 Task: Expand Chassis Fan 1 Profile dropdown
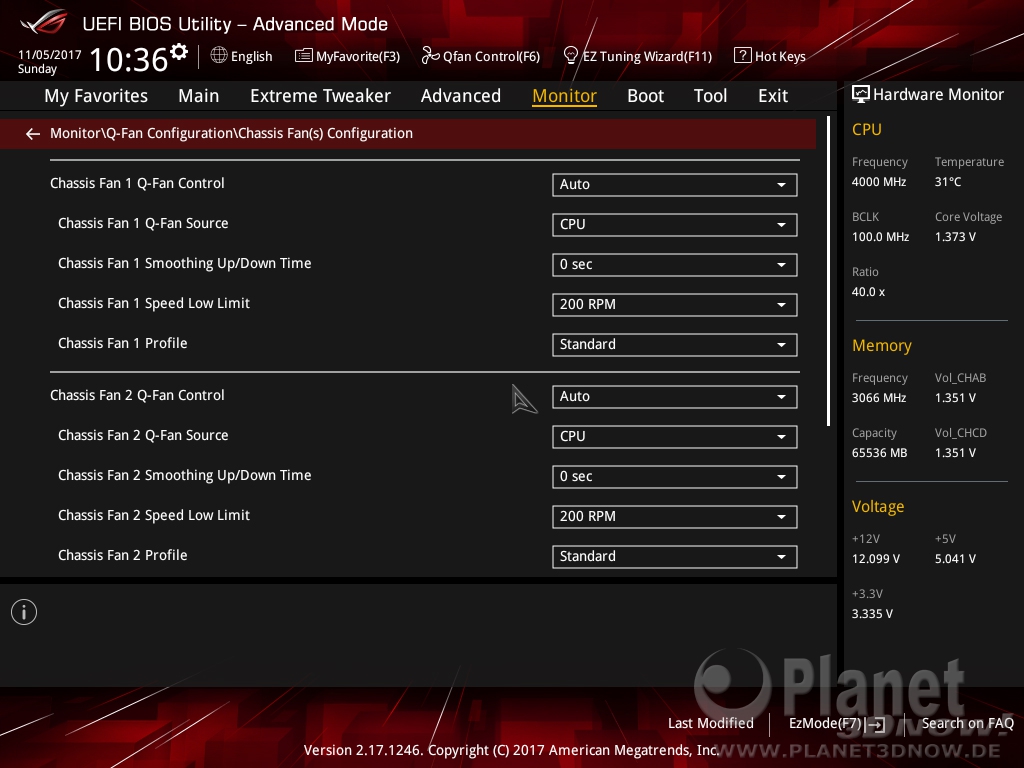tap(675, 345)
